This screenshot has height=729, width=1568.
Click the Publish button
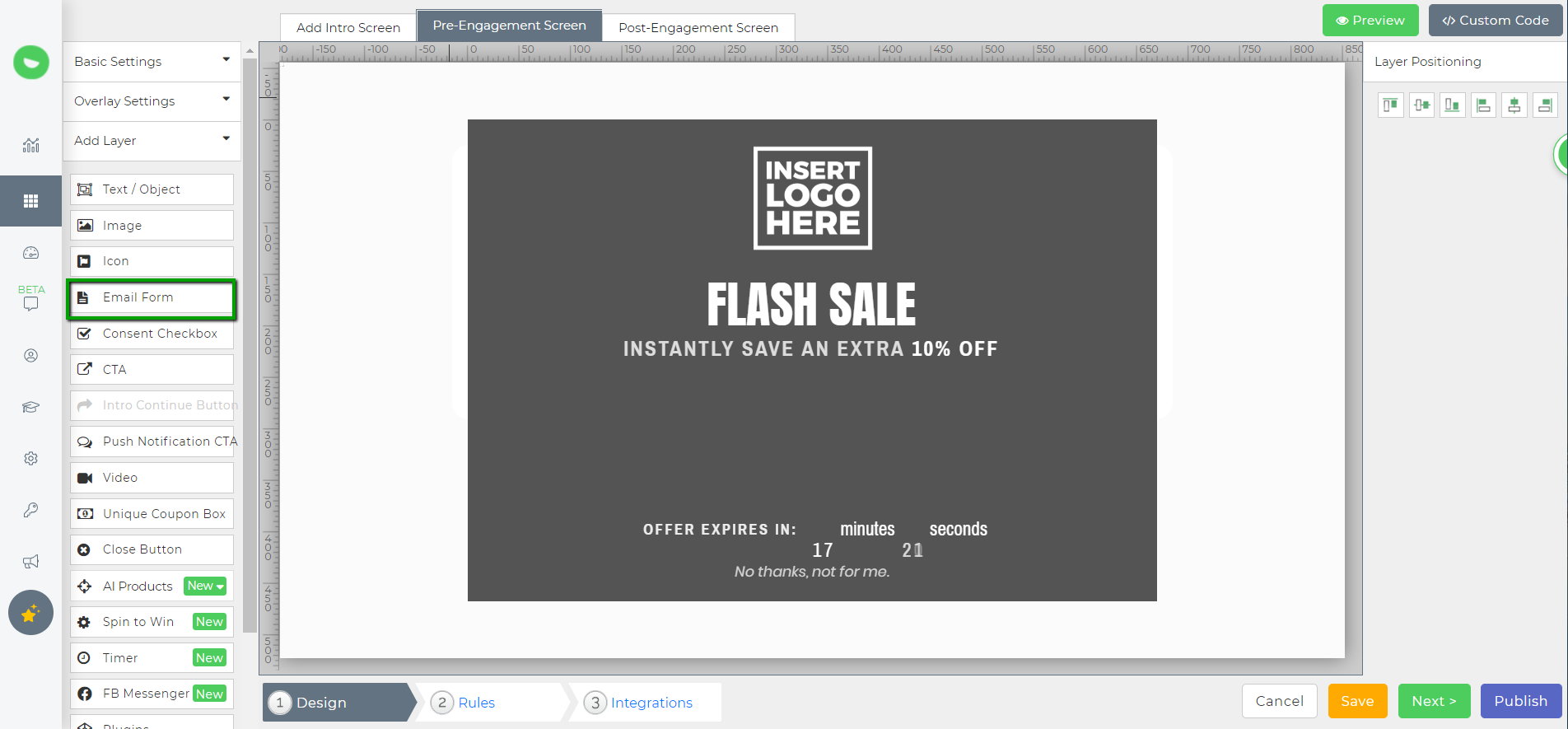click(1520, 701)
